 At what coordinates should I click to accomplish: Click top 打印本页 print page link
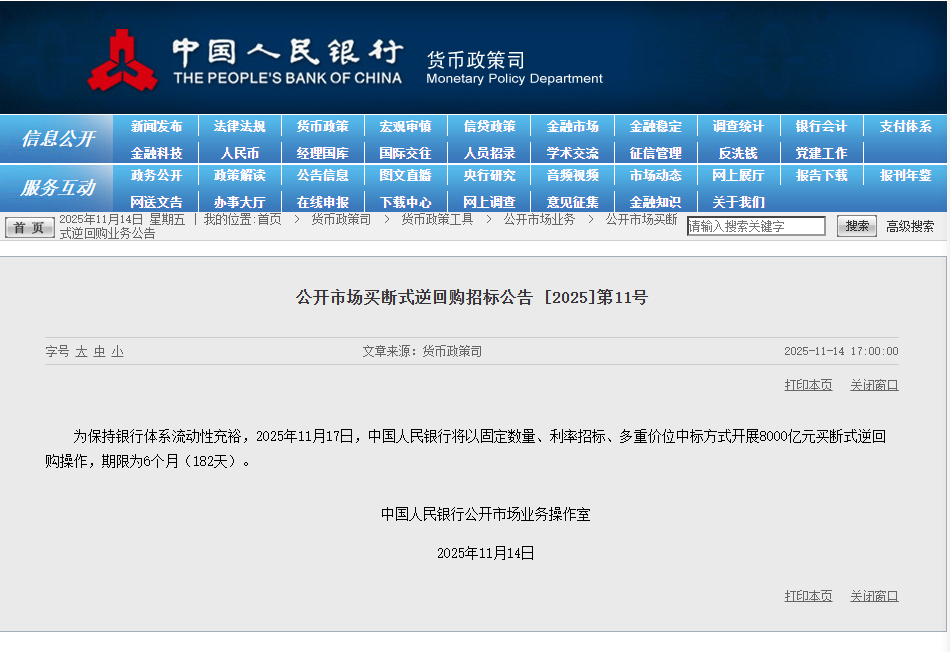808,385
